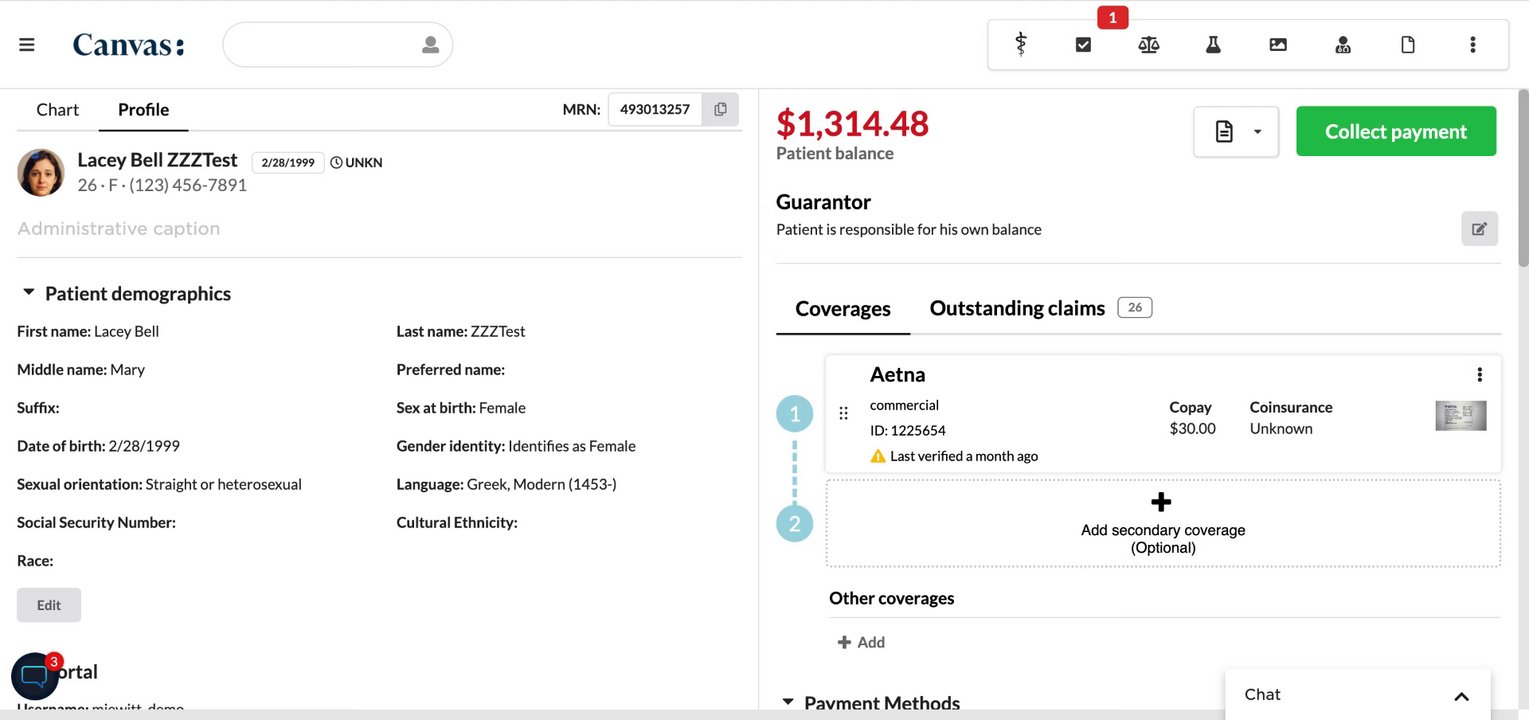Edit the guarantor information
This screenshot has height=720, width=1529.
1479,229
